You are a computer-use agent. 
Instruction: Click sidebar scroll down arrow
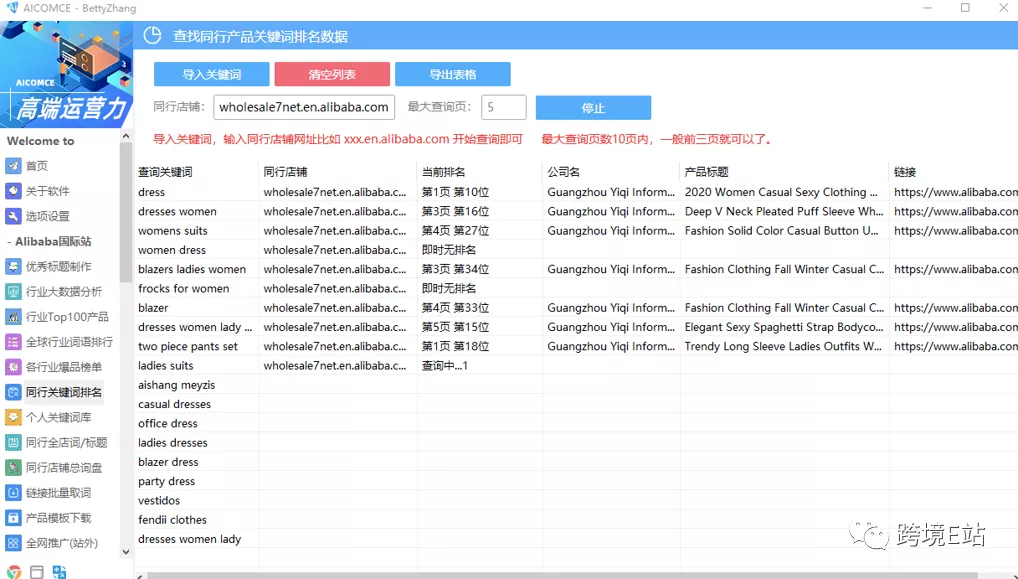tap(126, 552)
